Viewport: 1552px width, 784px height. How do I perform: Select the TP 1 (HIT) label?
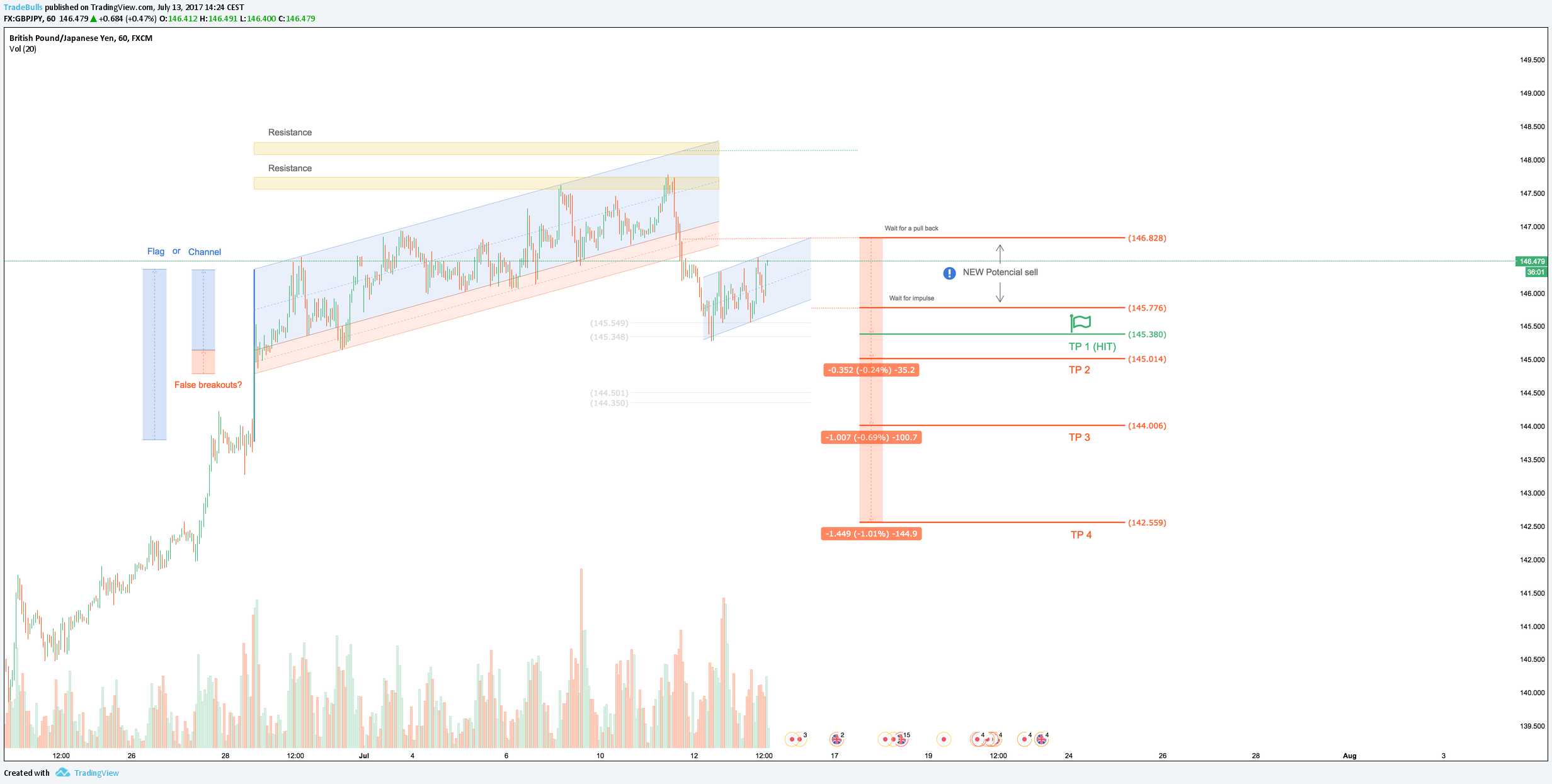pos(1092,346)
